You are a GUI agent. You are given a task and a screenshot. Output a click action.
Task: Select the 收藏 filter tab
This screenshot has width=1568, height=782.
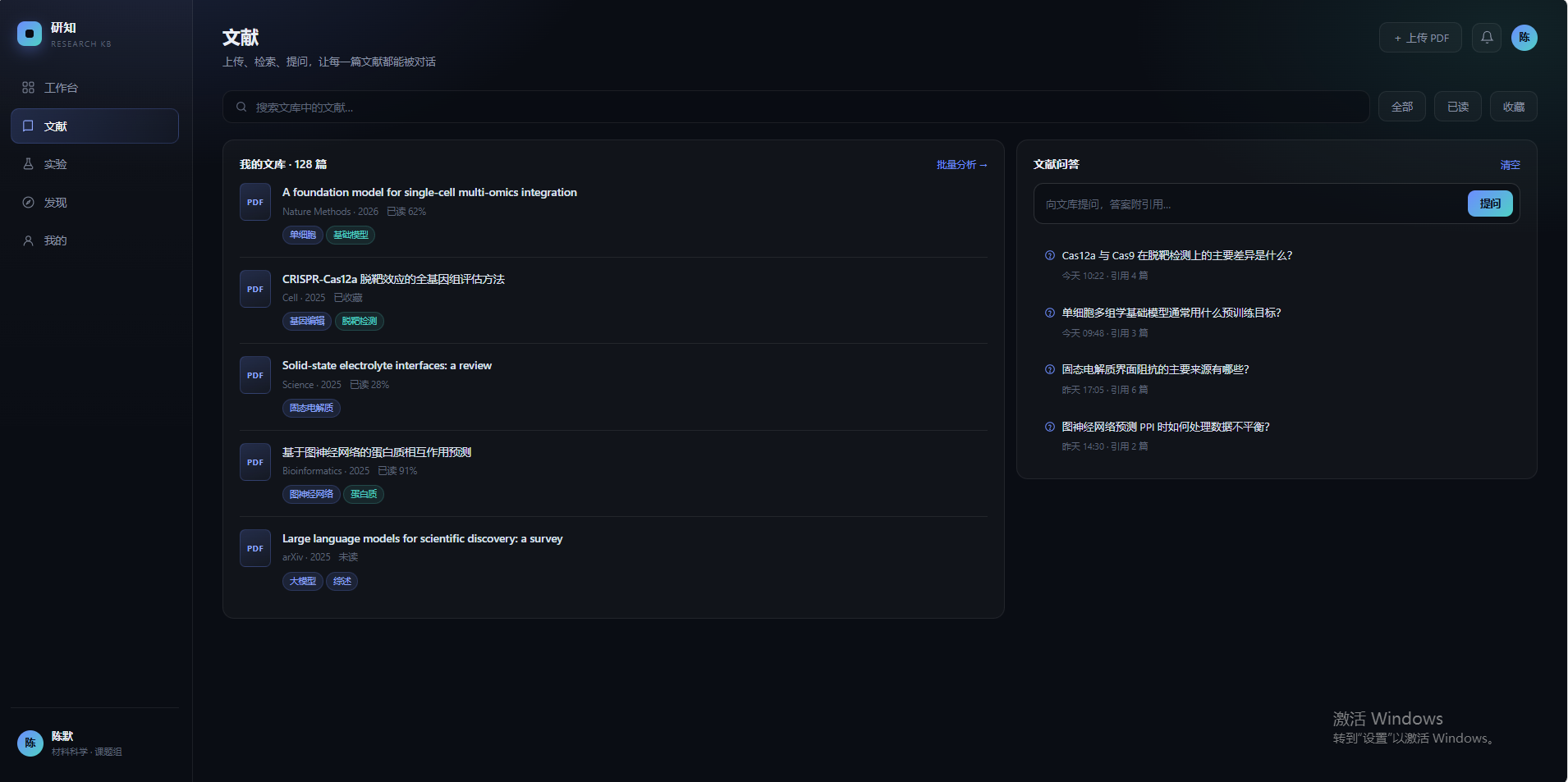coord(1514,107)
